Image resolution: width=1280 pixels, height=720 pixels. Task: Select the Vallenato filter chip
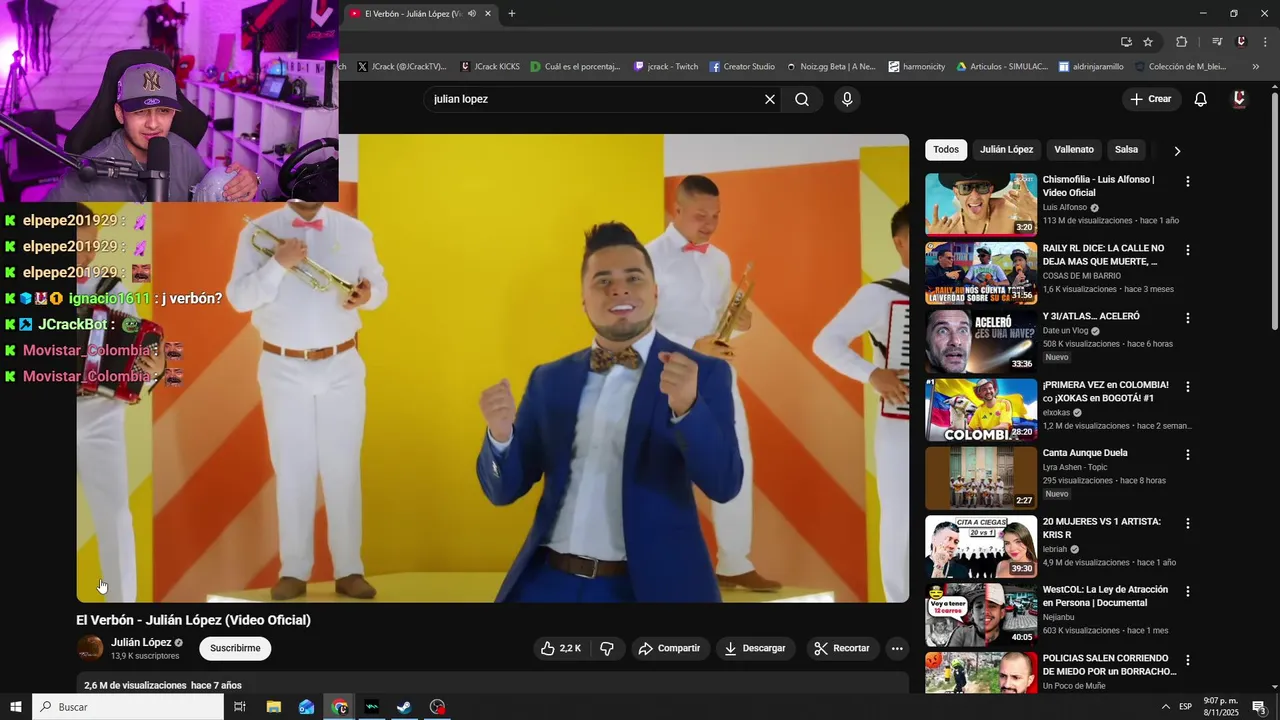click(x=1074, y=150)
